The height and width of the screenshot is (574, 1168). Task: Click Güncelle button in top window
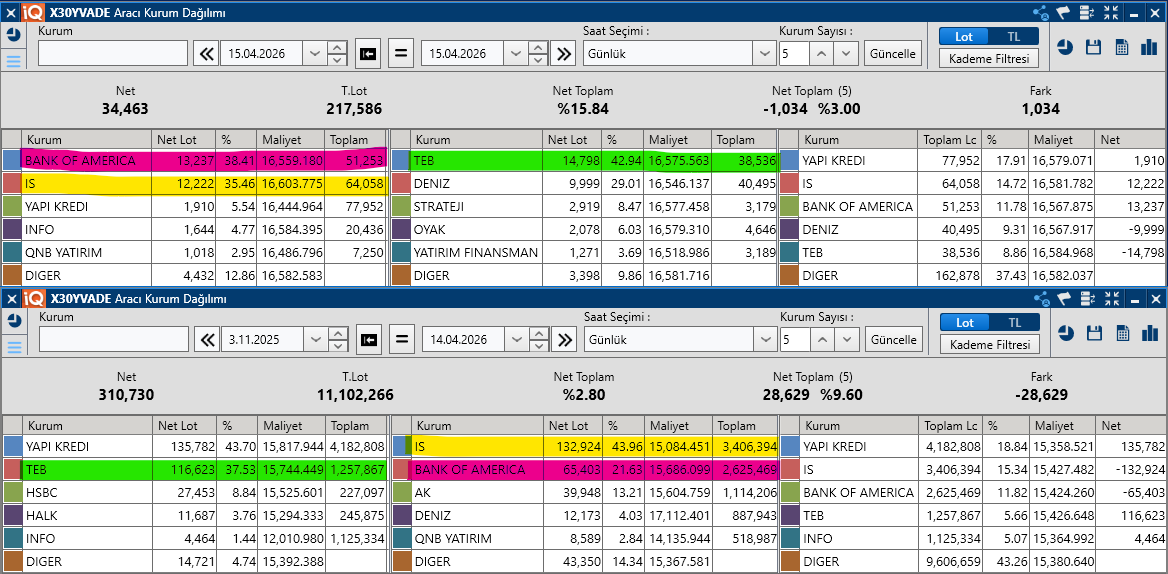tap(893, 54)
